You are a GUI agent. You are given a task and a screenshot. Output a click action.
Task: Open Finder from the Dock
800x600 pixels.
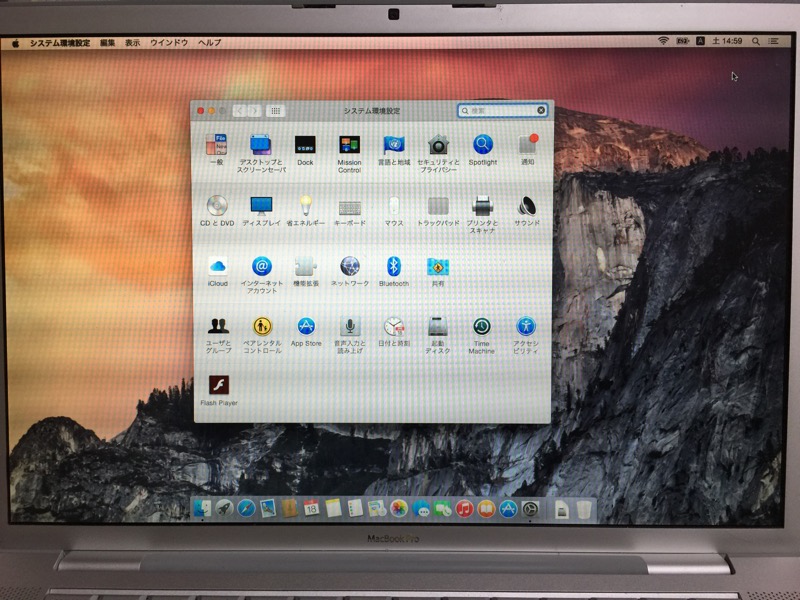point(203,509)
